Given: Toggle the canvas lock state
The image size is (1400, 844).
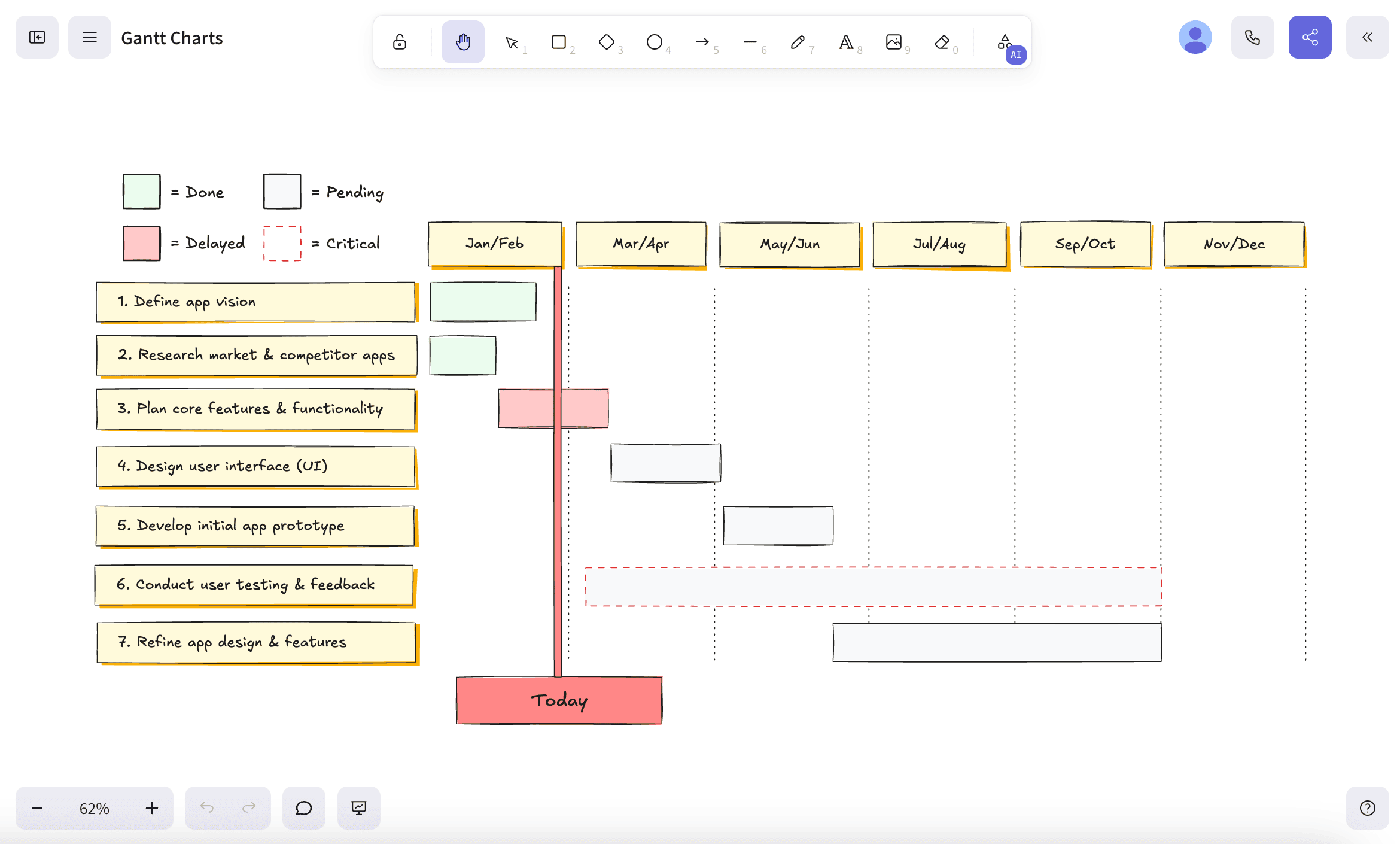Looking at the screenshot, I should point(399,42).
